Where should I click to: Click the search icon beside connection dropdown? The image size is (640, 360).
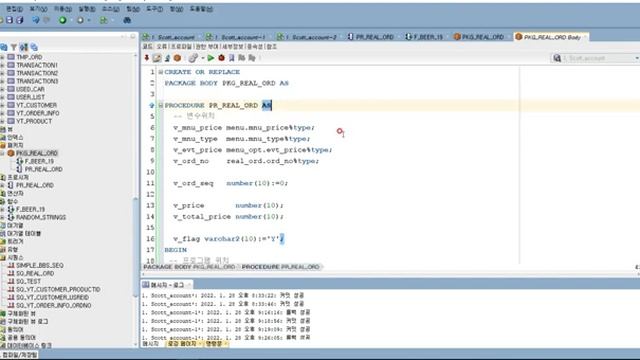tap(557, 58)
